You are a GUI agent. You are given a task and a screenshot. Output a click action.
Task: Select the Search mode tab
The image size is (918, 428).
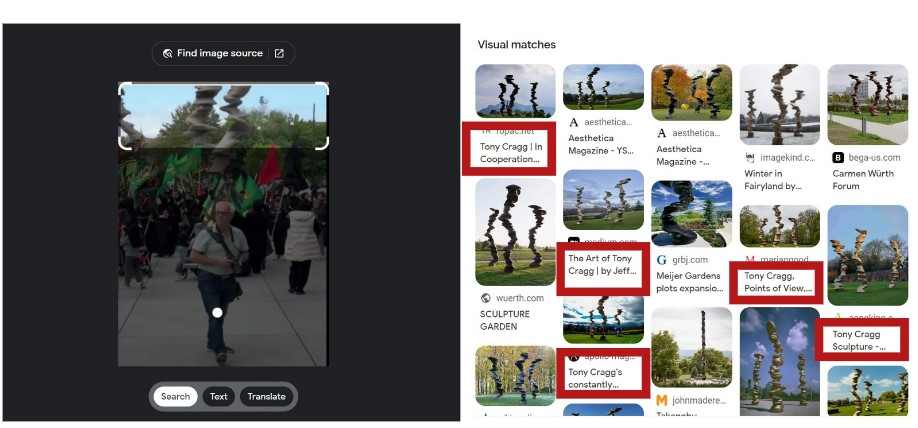click(x=175, y=396)
